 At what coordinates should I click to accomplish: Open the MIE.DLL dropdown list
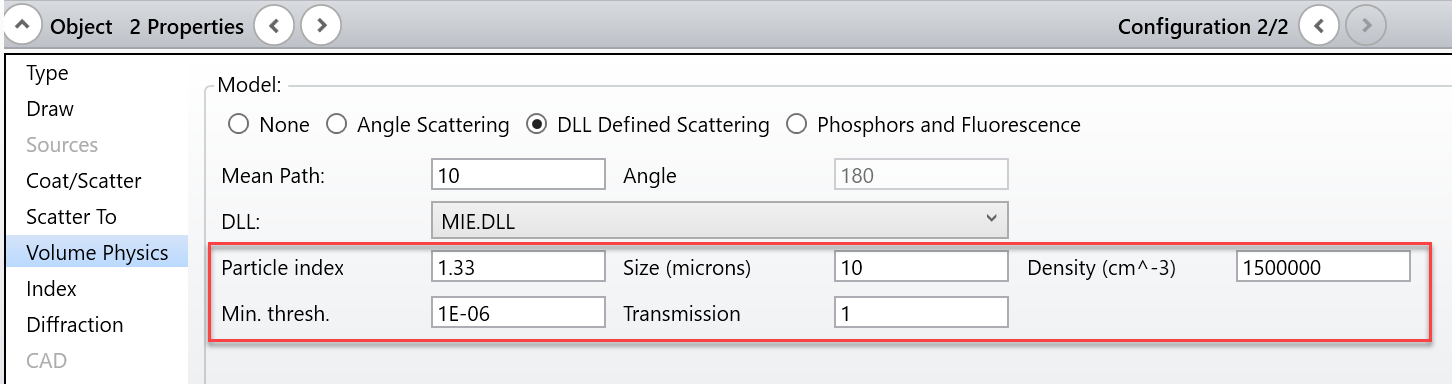(719, 218)
